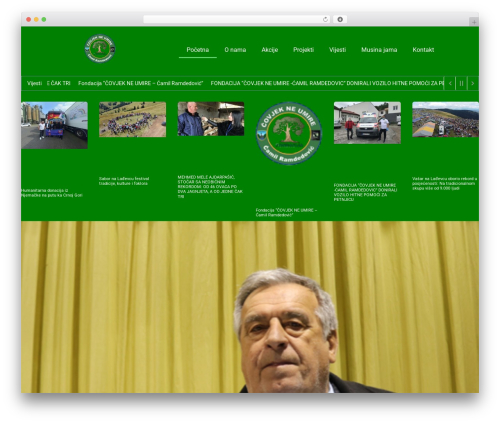Open the Akcije menu item
500x423 pixels.
(269, 50)
